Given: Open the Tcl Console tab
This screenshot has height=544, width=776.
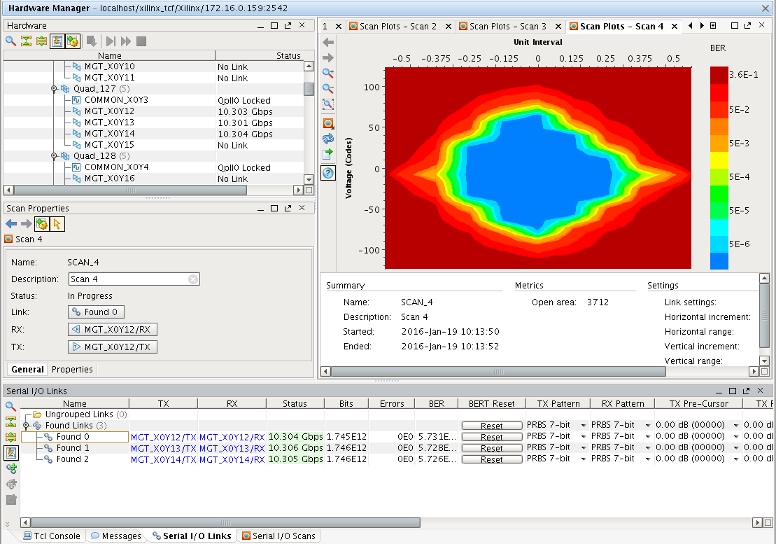Looking at the screenshot, I should (x=52, y=536).
